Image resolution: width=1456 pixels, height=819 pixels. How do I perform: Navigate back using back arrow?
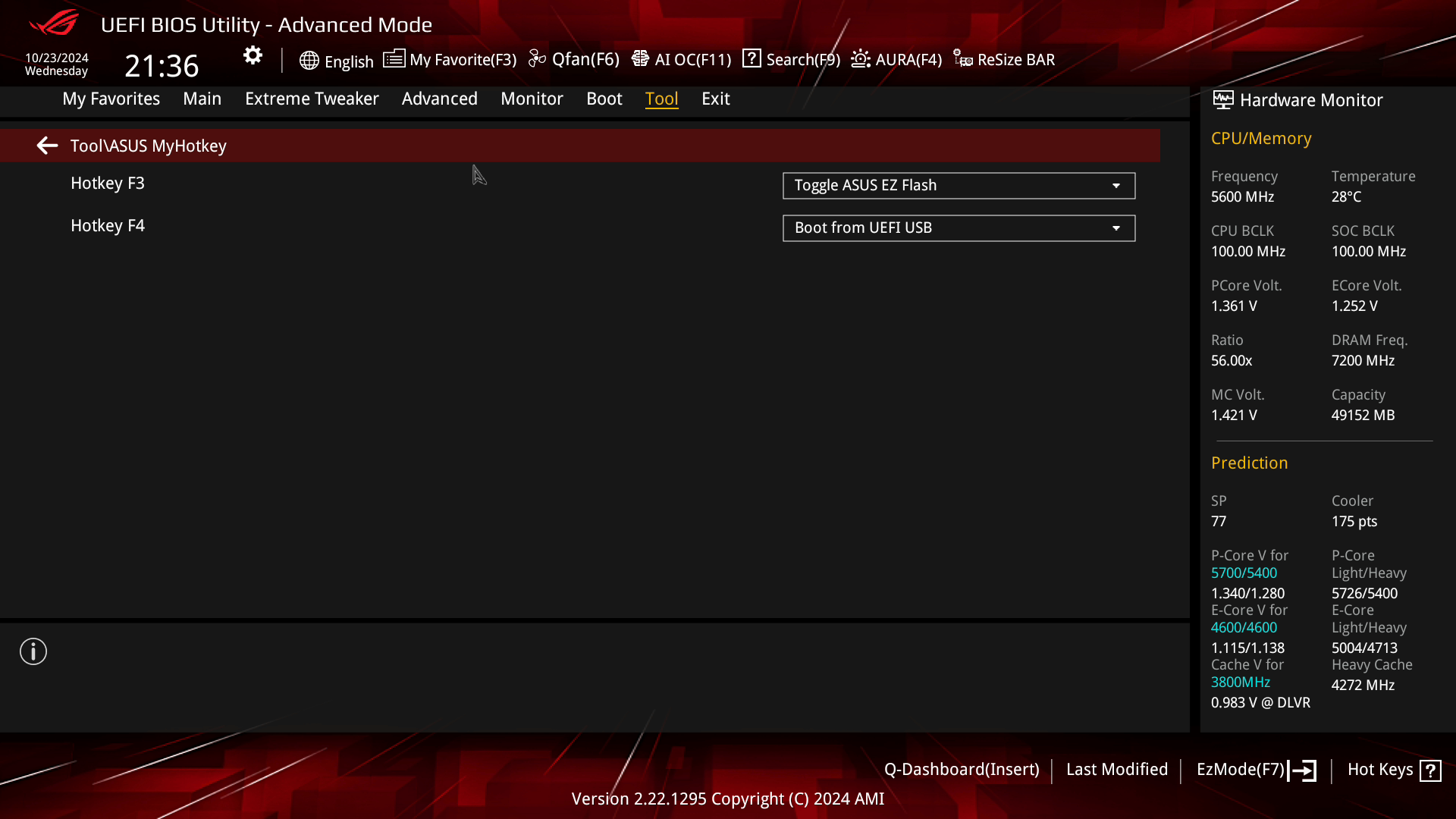(47, 145)
